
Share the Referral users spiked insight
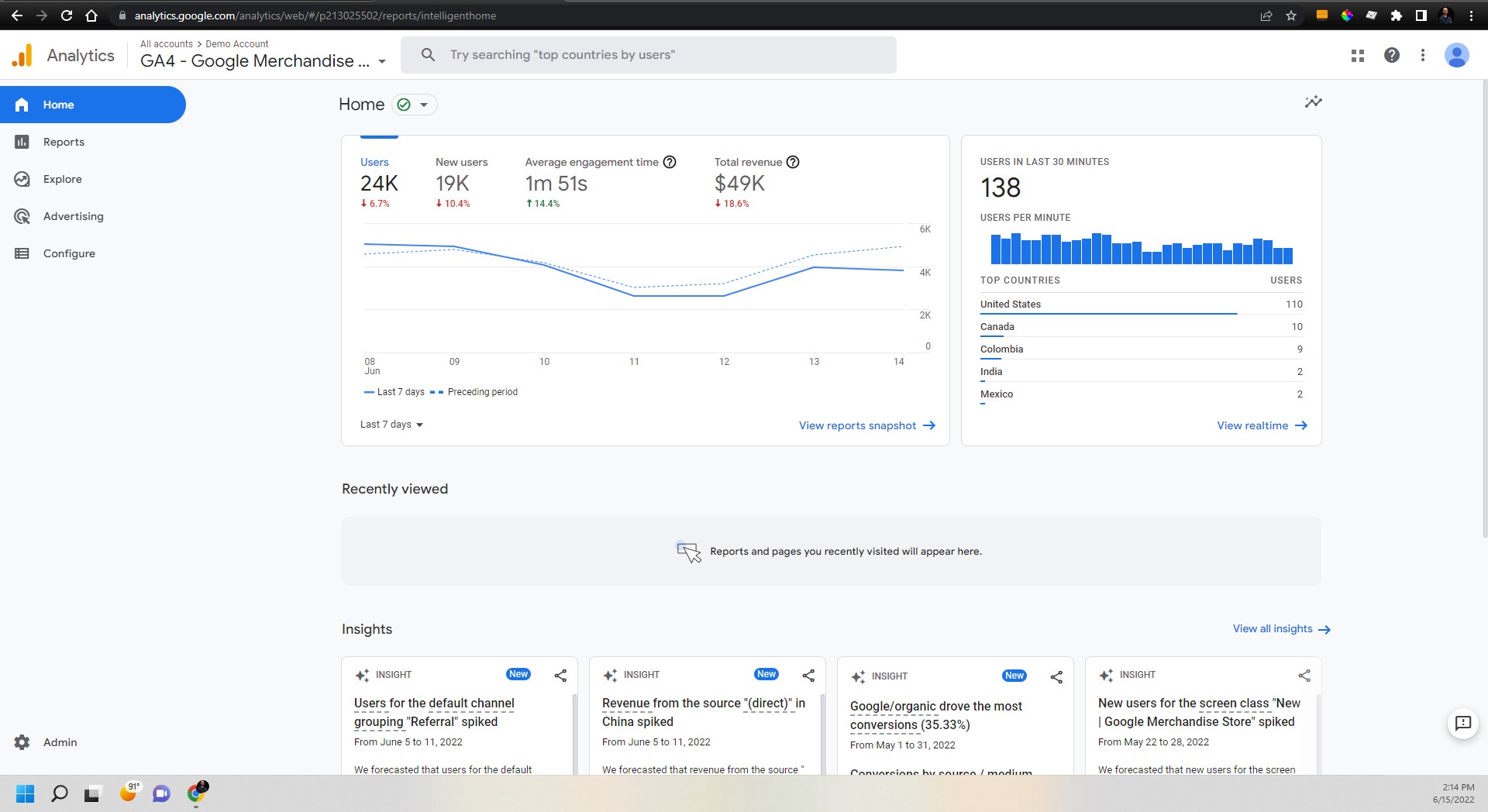pyautogui.click(x=560, y=676)
